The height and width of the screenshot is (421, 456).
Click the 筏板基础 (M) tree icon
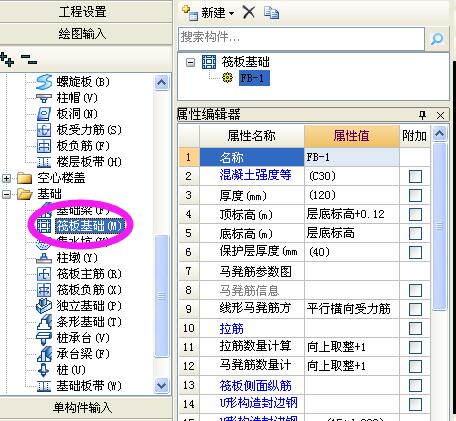[x=44, y=226]
